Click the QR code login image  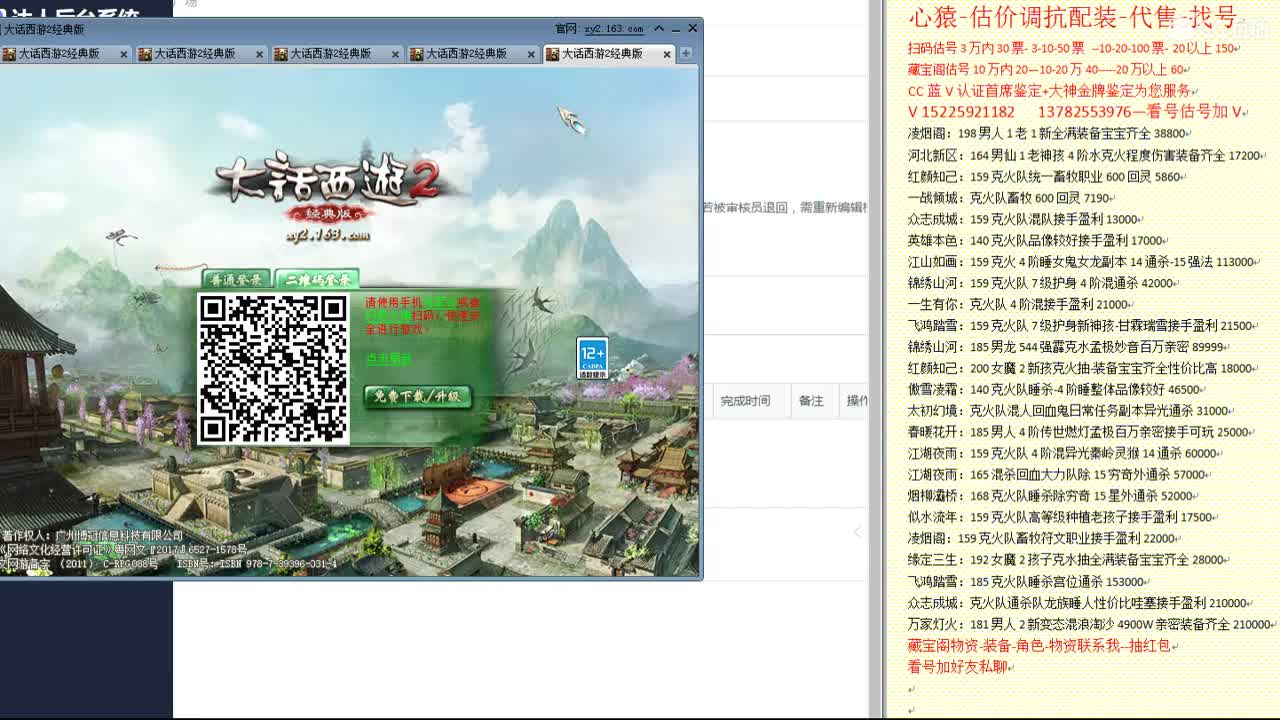pos(273,369)
